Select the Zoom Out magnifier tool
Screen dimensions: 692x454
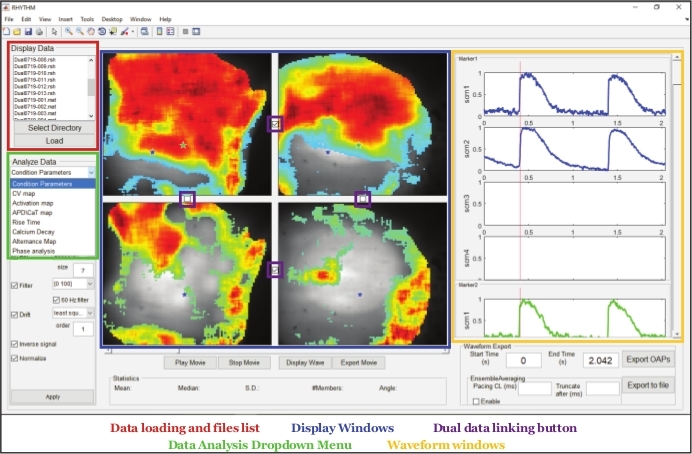click(x=79, y=31)
